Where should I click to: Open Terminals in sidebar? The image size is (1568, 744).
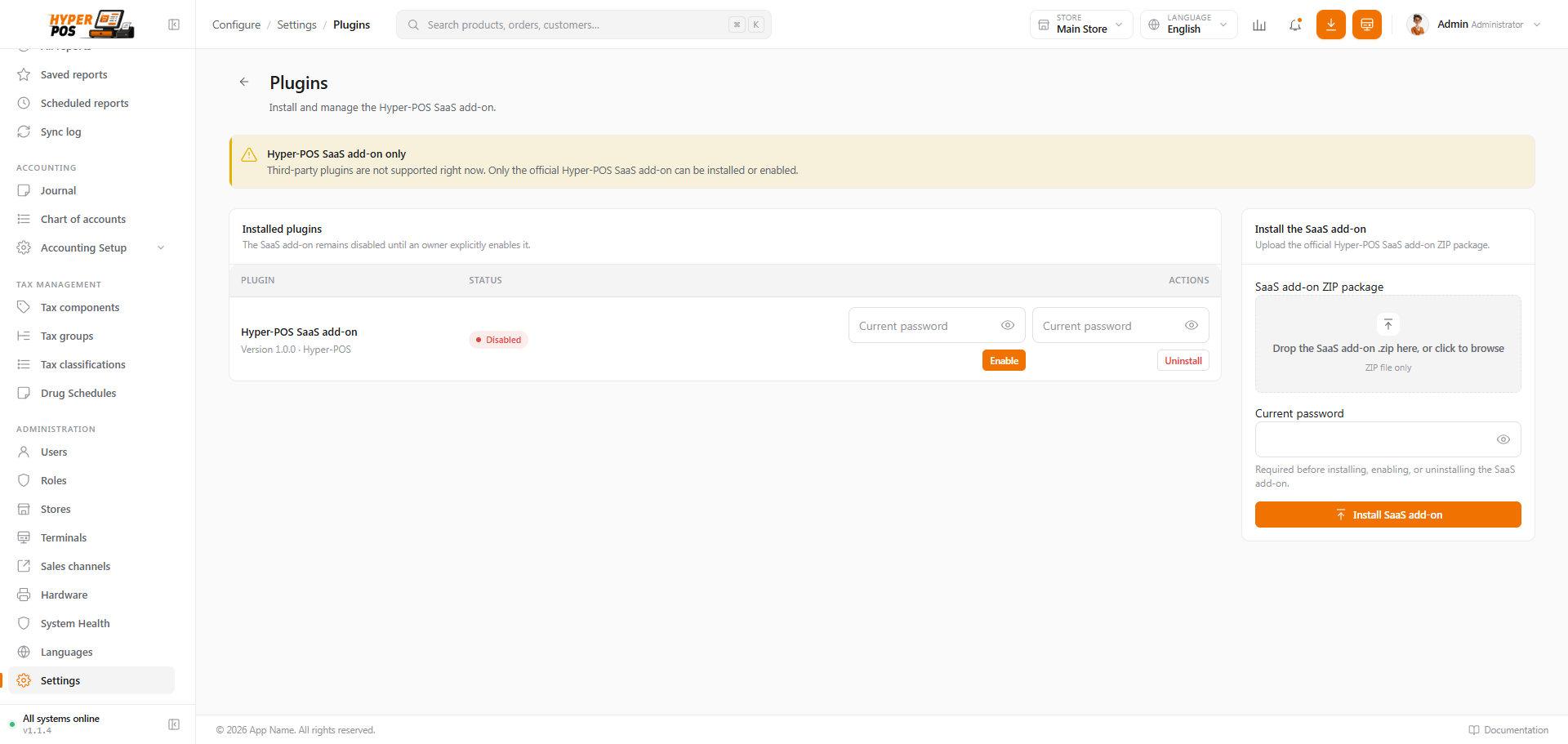[91, 538]
